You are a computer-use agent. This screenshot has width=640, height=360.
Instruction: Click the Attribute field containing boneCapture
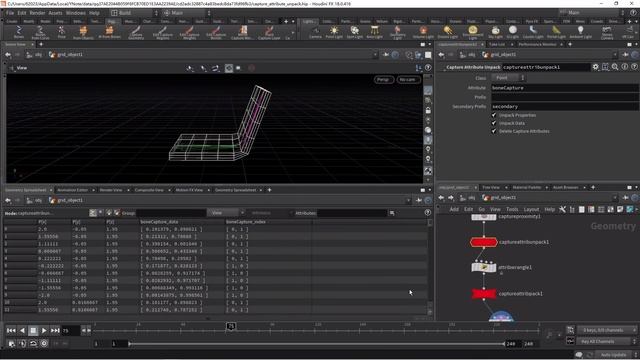[565, 88]
